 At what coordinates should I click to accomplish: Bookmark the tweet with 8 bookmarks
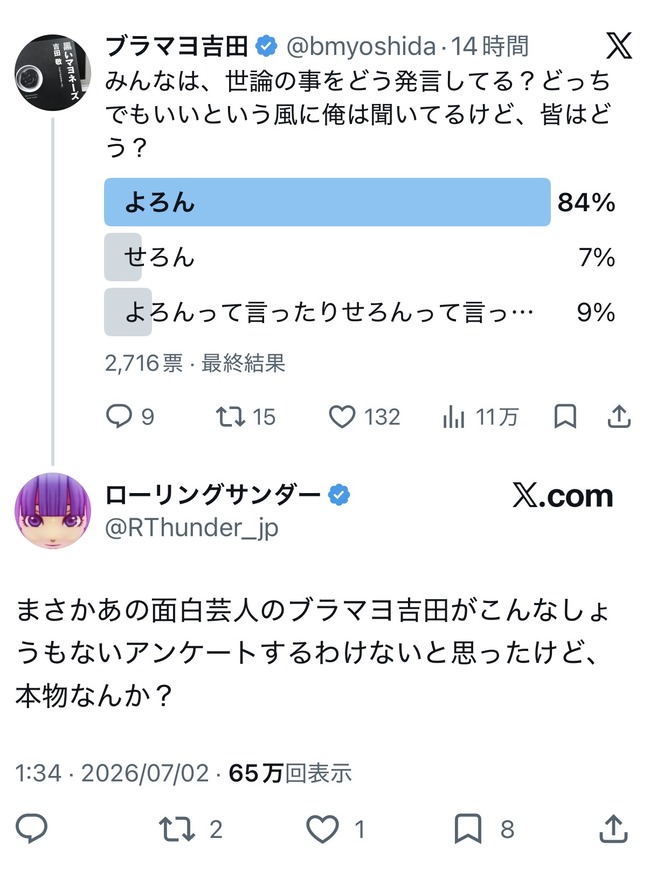(x=468, y=829)
